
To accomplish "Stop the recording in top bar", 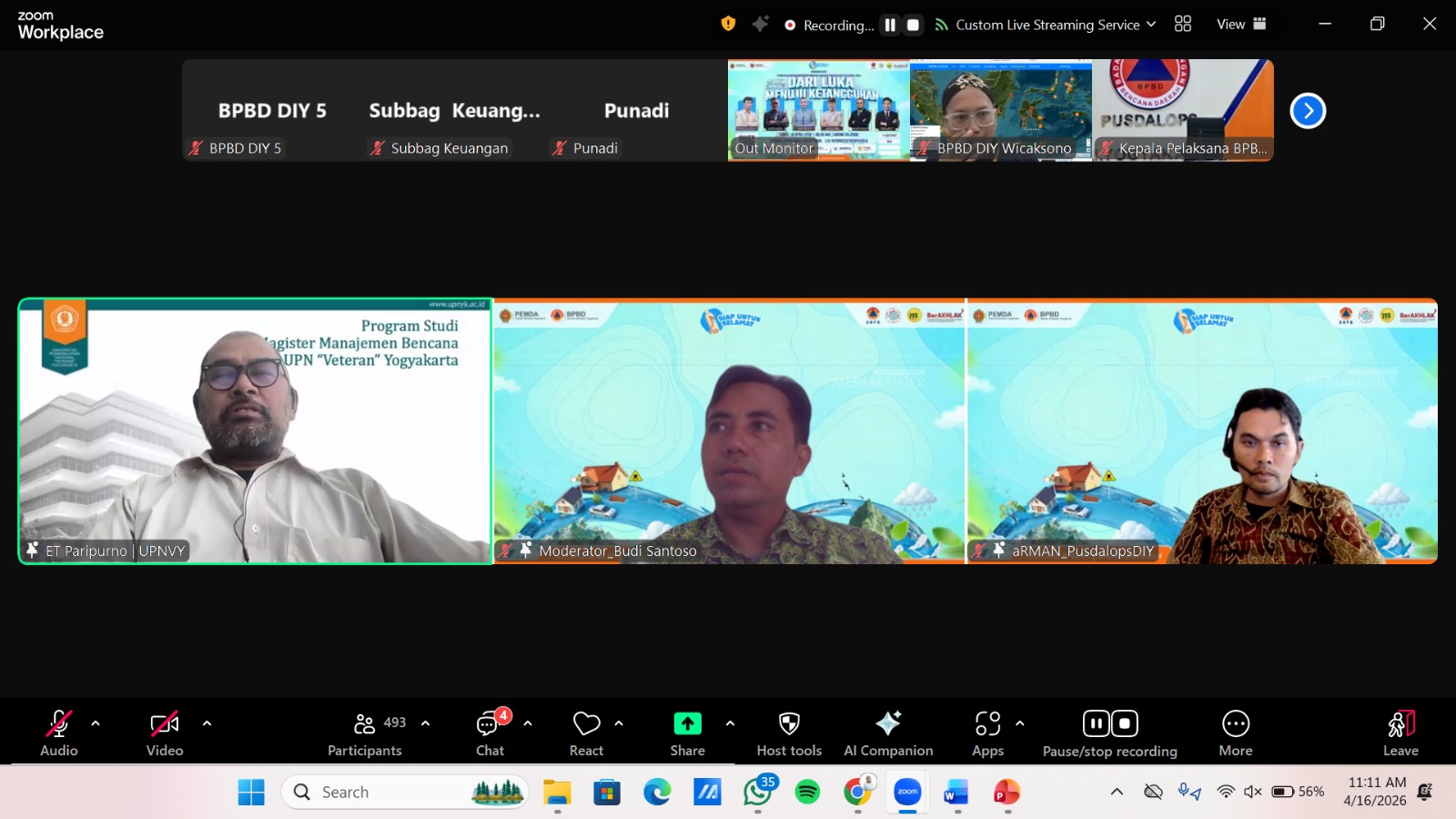I will point(913,25).
